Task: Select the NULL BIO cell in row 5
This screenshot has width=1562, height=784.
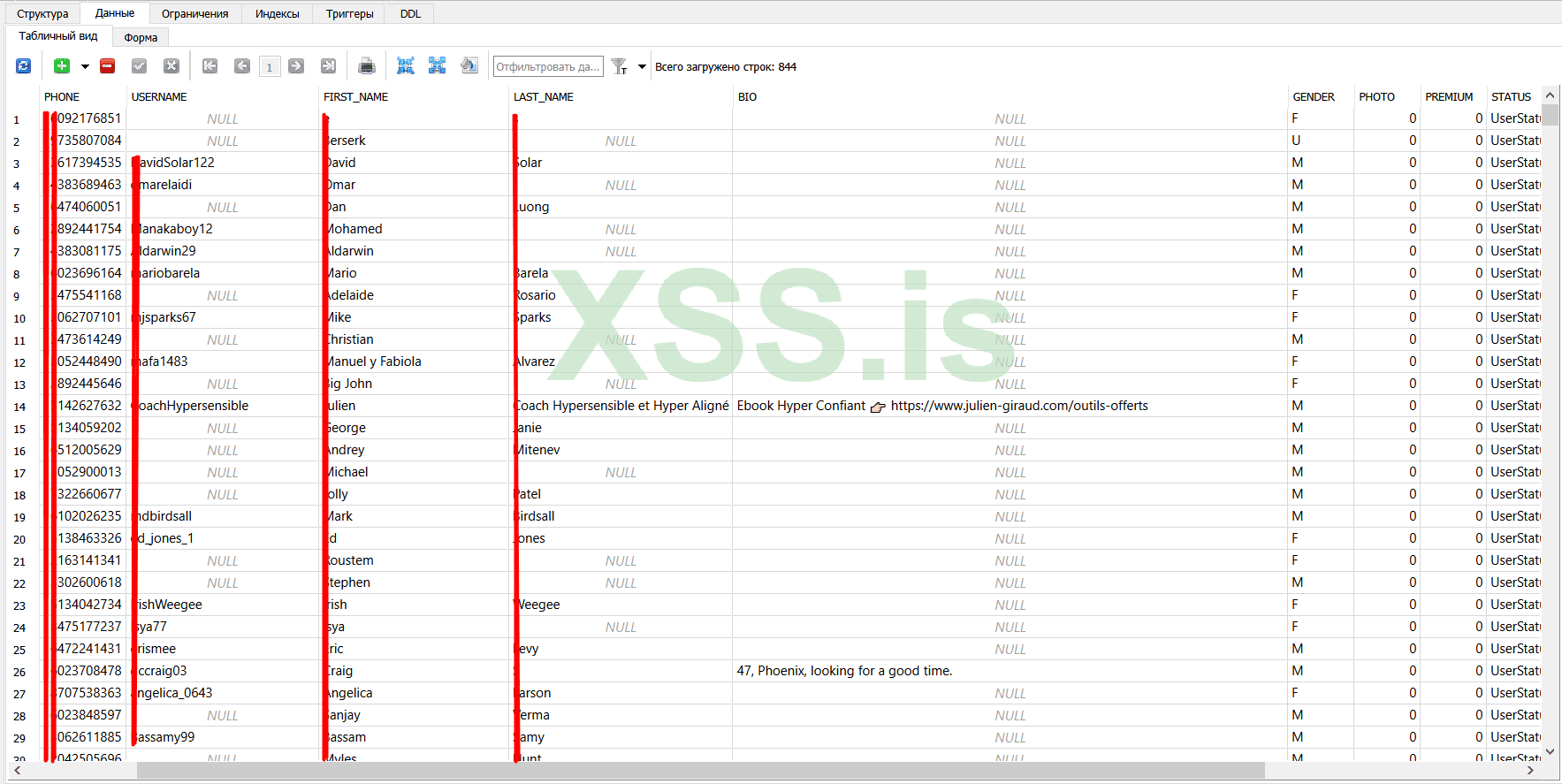Action: (x=1010, y=207)
